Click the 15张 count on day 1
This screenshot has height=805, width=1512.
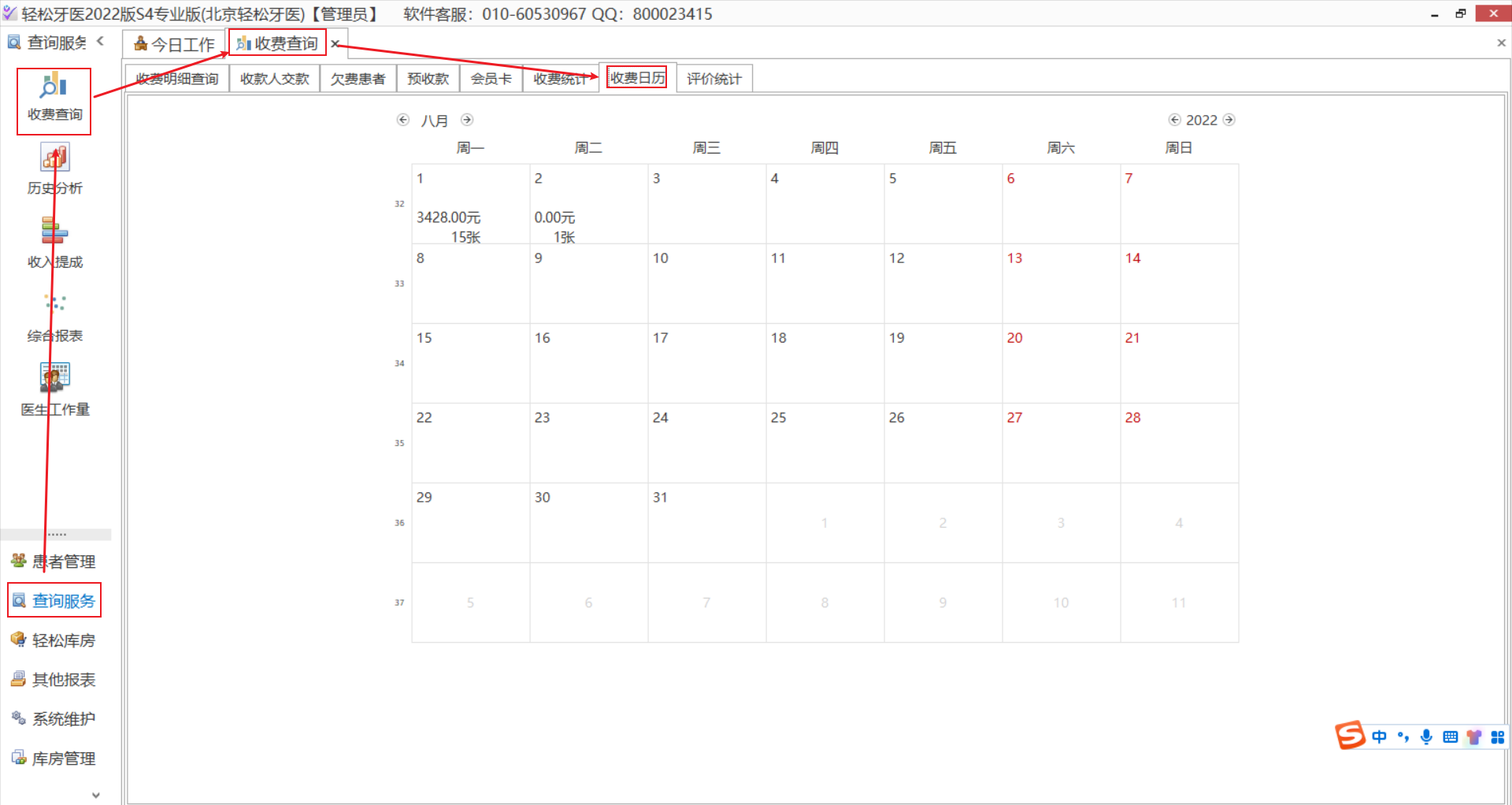pos(465,237)
